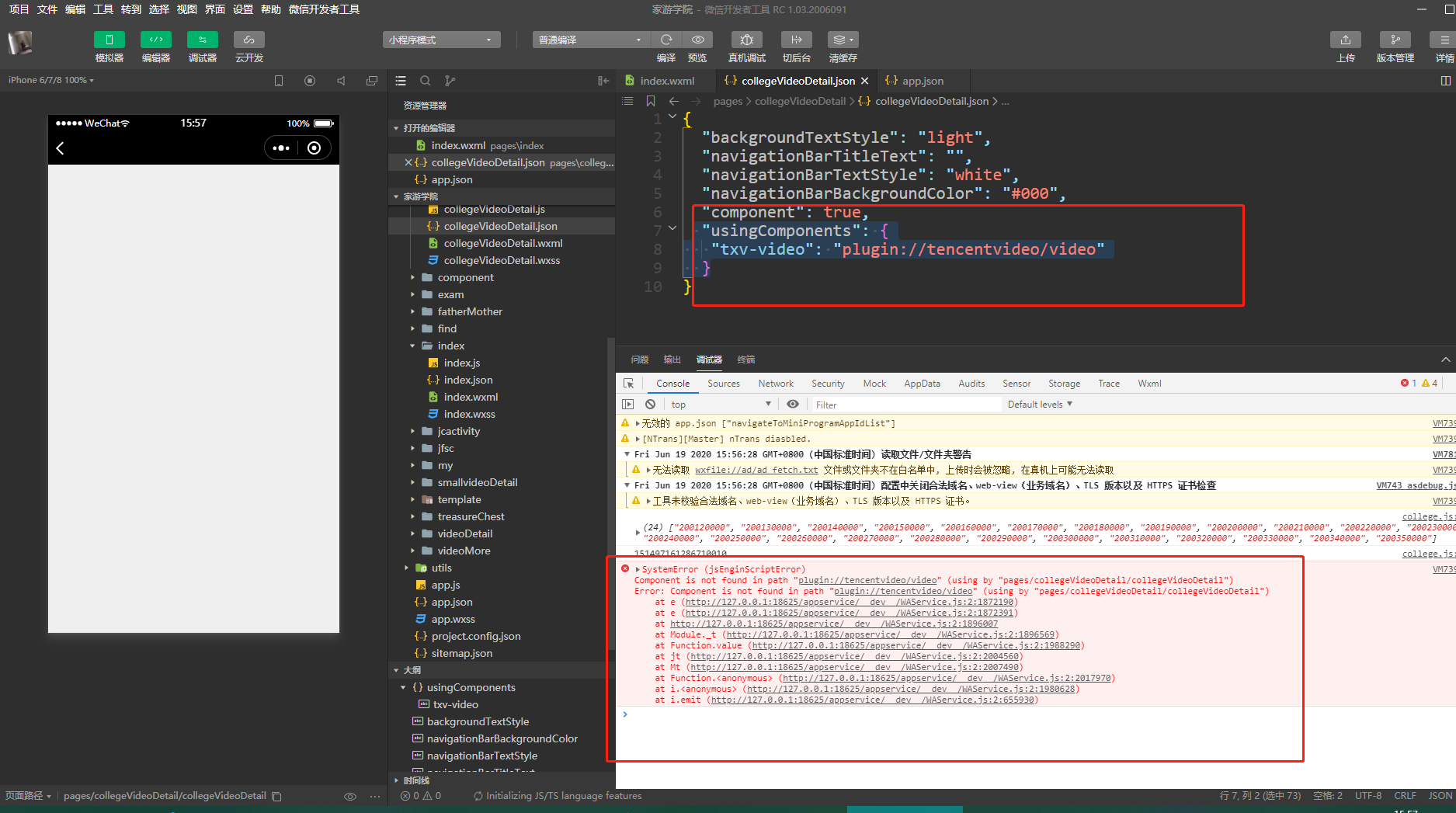The height and width of the screenshot is (813, 1456).
Task: Collapse the explorer sidebar icon
Action: [x=603, y=81]
